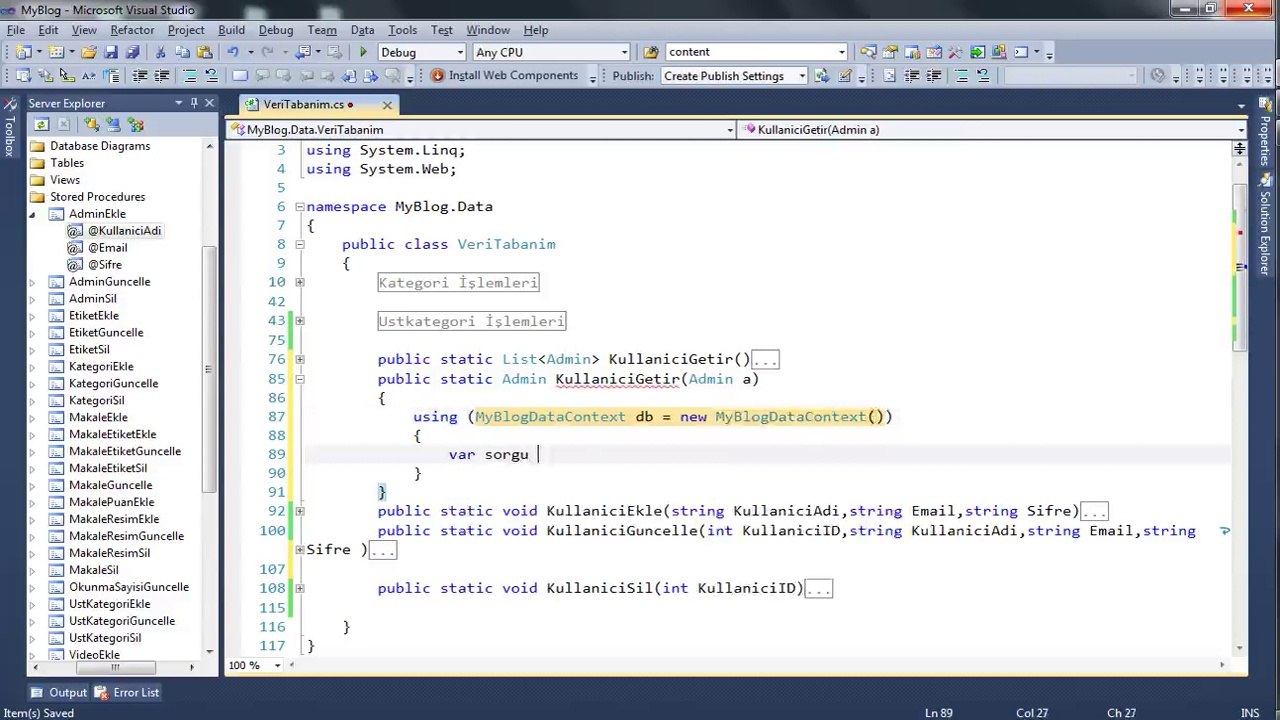Open the Create Publish Settings dropdown
This screenshot has height=720, width=1280.
[x=802, y=76]
